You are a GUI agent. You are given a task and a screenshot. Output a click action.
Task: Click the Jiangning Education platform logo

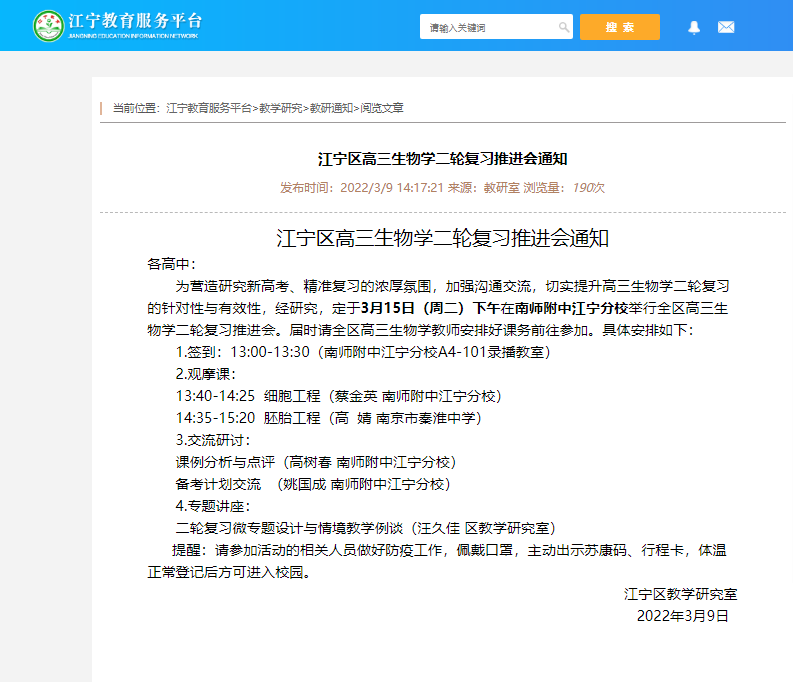49,26
